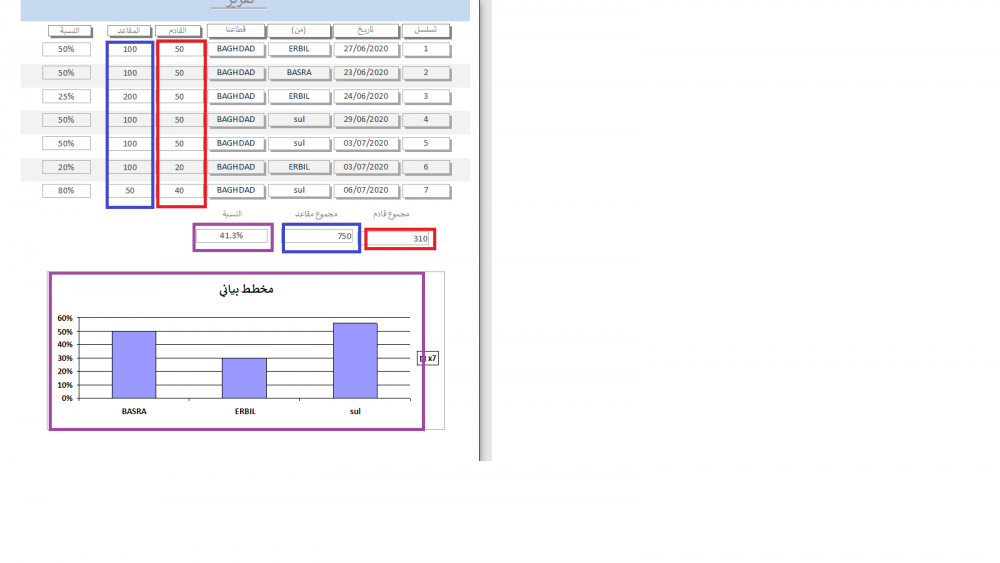Click the النسبة column header
Image resolution: width=1000 pixels, height=563 pixels.
70,31
